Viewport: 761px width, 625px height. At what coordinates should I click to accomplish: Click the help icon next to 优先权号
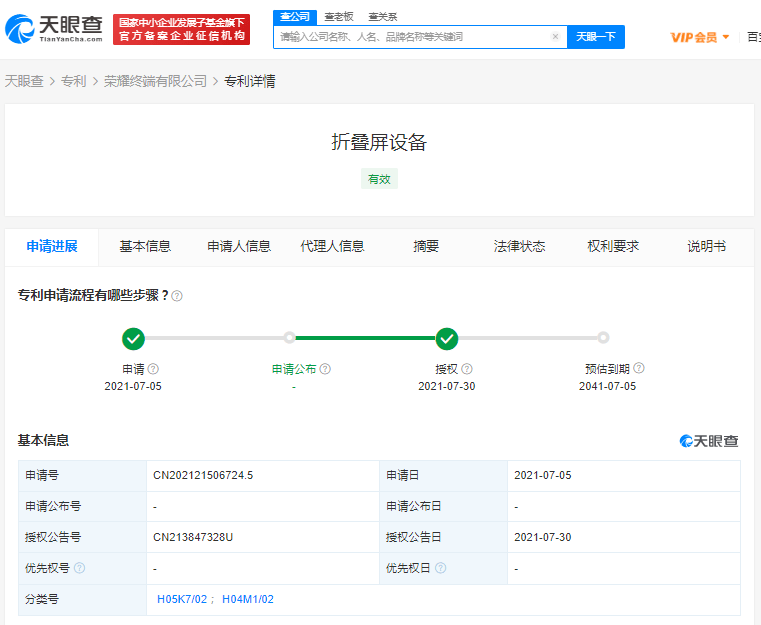coord(80,568)
